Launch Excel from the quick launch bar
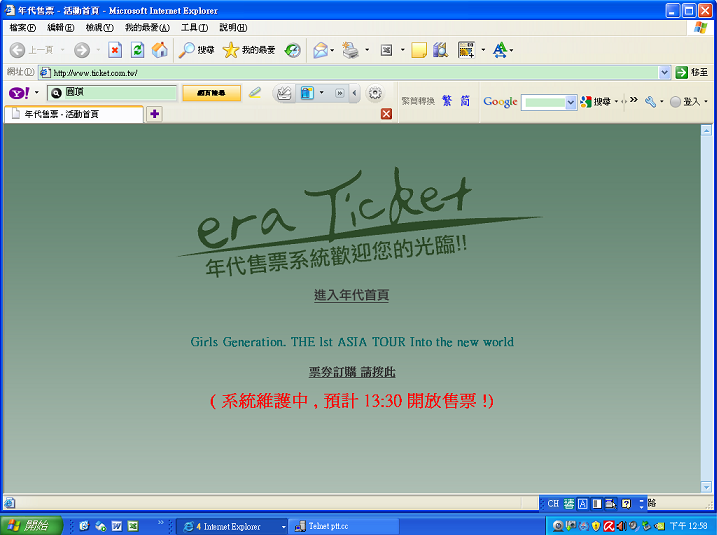The height and width of the screenshot is (535, 717). point(133,526)
